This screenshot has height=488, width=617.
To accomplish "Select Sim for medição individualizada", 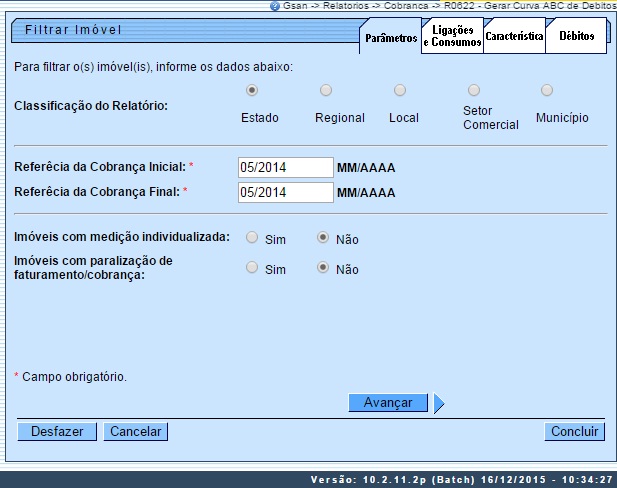I will tap(252, 238).
